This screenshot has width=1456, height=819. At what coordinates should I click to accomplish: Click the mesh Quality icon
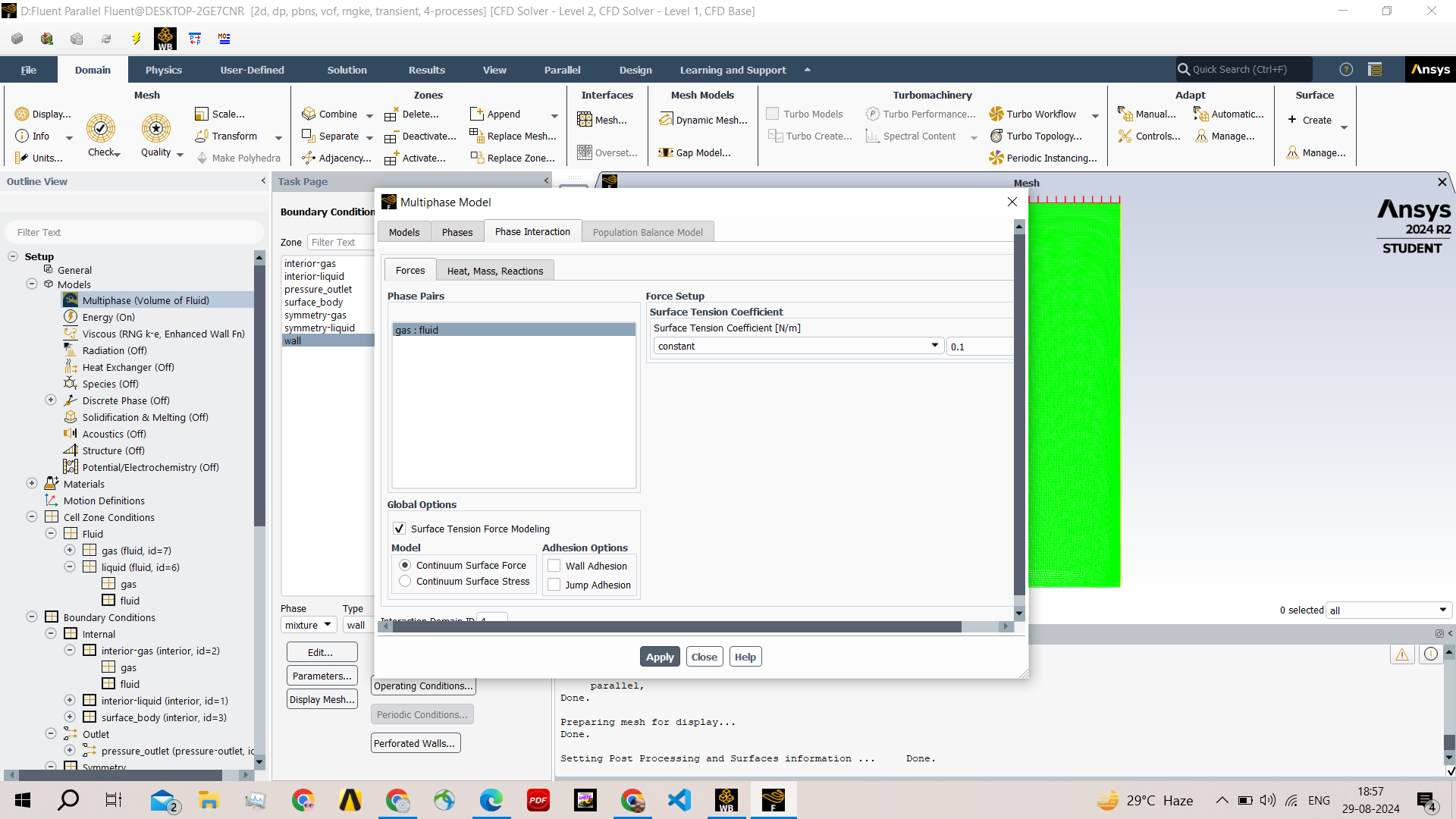(156, 129)
